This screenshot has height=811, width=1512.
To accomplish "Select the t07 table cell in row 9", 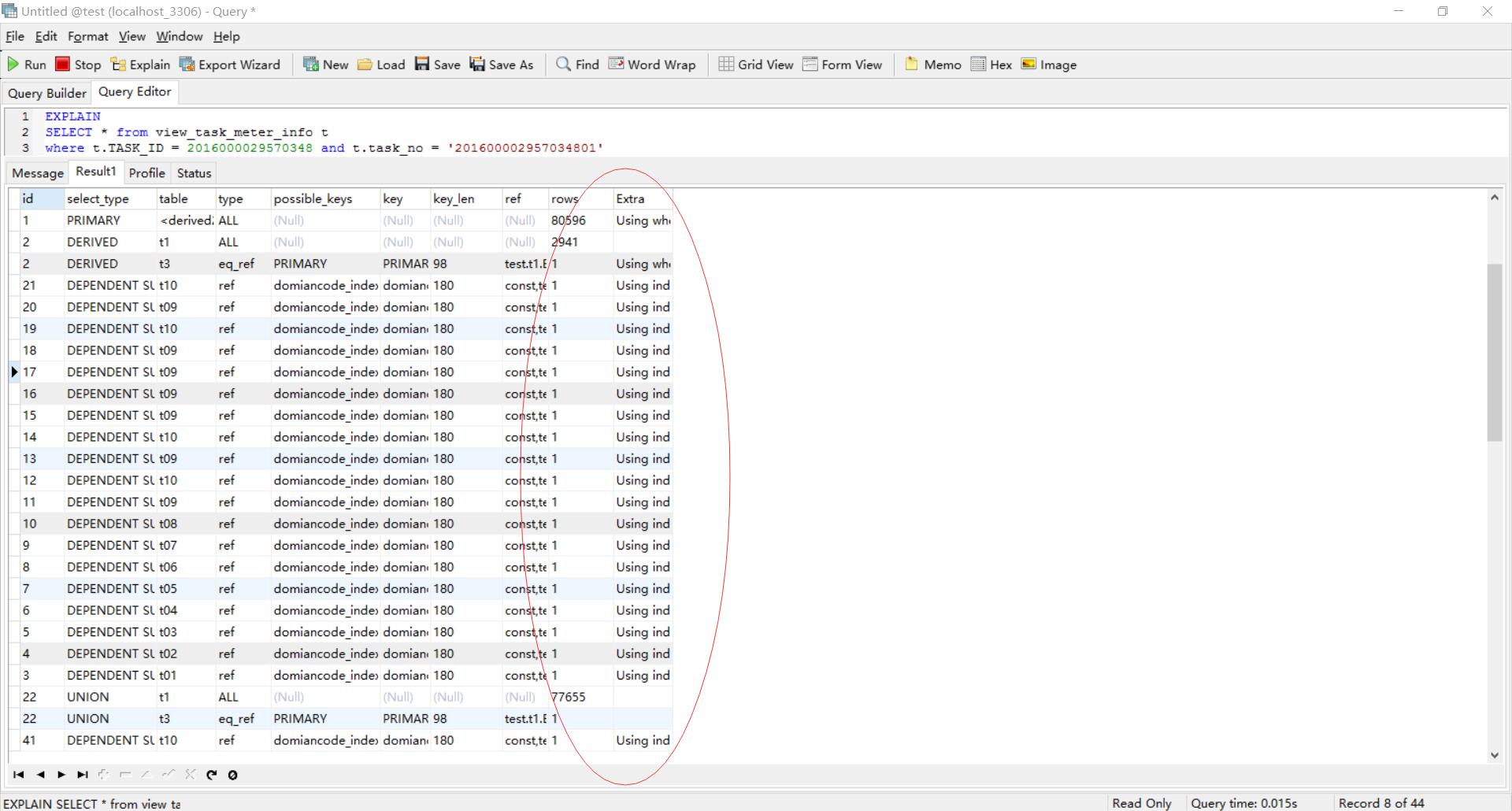I will pyautogui.click(x=186, y=545).
